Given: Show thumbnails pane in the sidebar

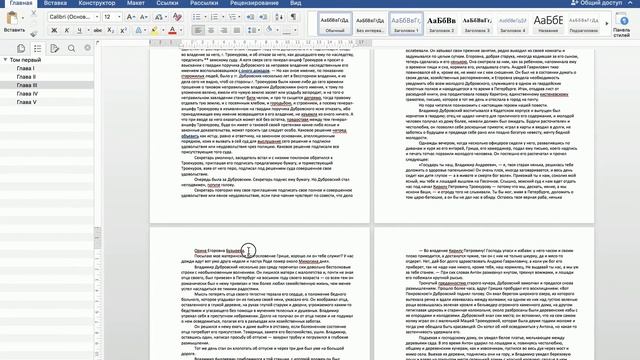Looking at the screenshot, I should (x=21, y=49).
